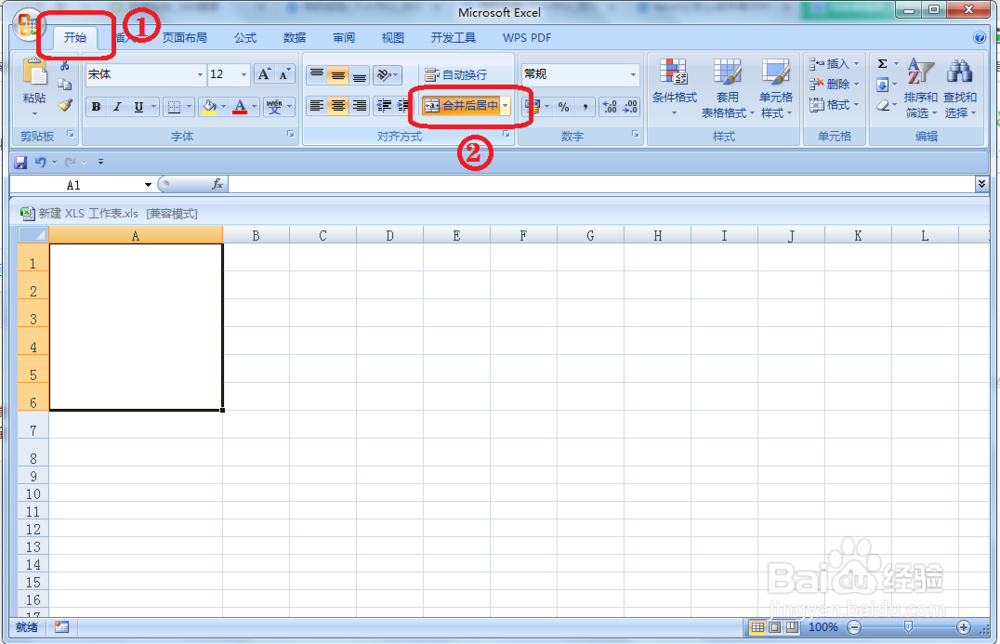The width and height of the screenshot is (1000, 644).
Task: Click the phonetic guide wén icon
Action: click(274, 106)
